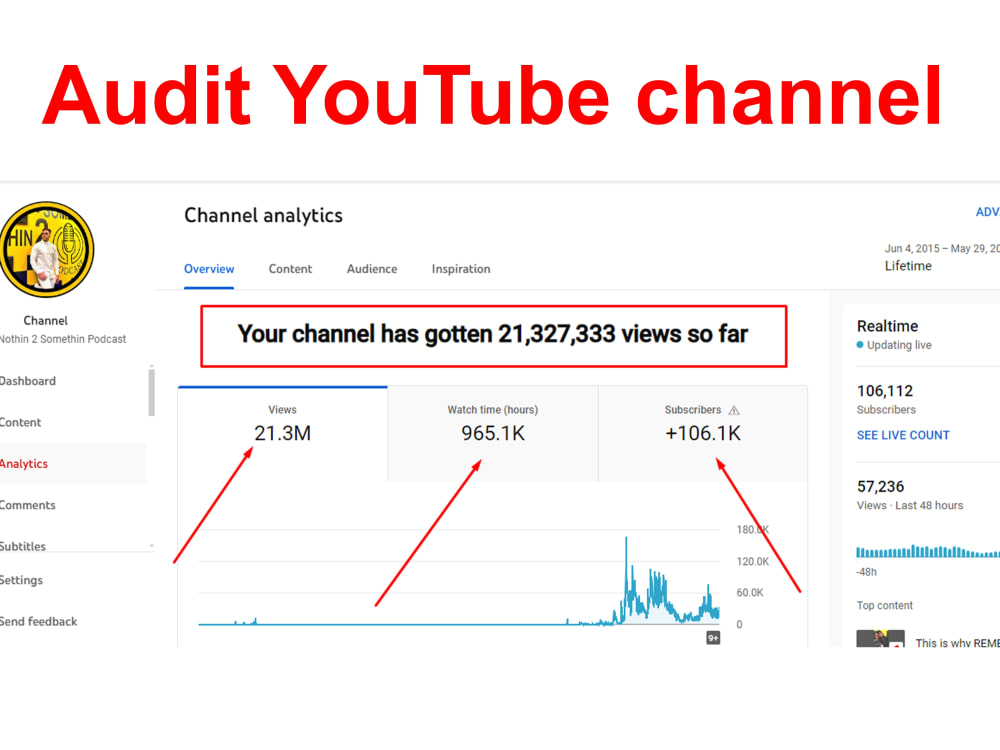Click the sidebar vertical scrollbar

click(x=151, y=392)
